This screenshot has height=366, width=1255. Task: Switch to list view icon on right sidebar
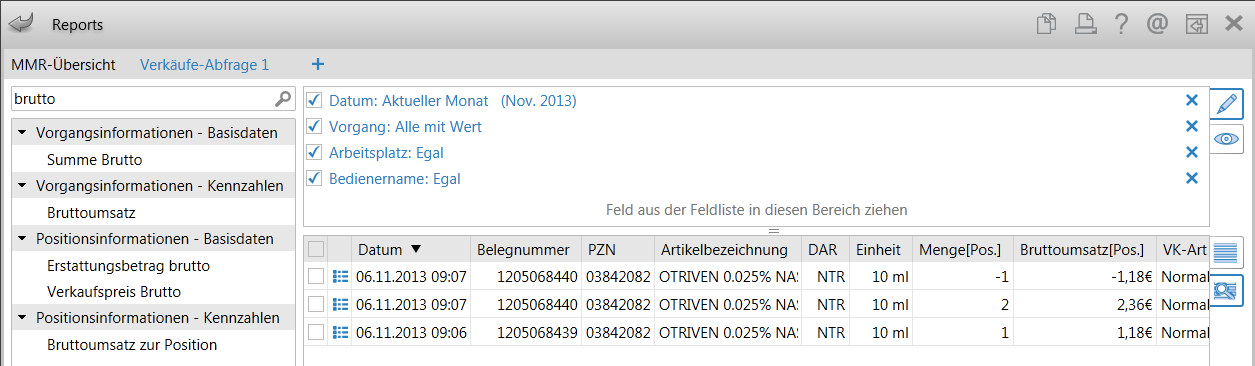click(x=1227, y=251)
